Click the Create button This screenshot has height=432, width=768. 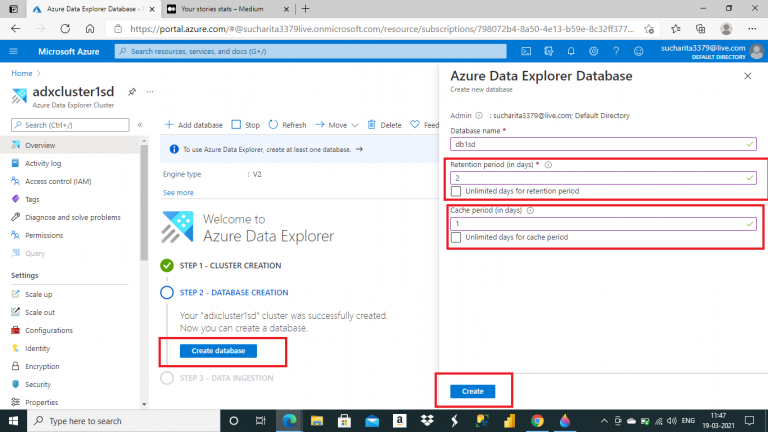coord(473,391)
